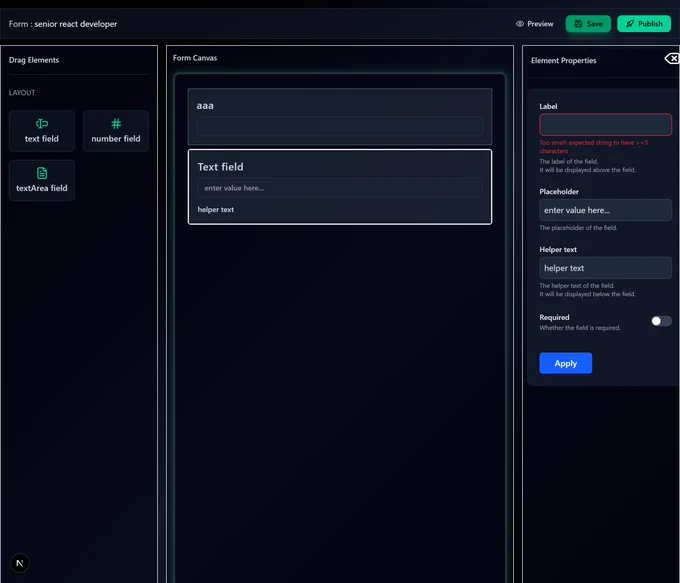The width and height of the screenshot is (680, 583).
Task: Focus the Label input field
Action: point(605,125)
